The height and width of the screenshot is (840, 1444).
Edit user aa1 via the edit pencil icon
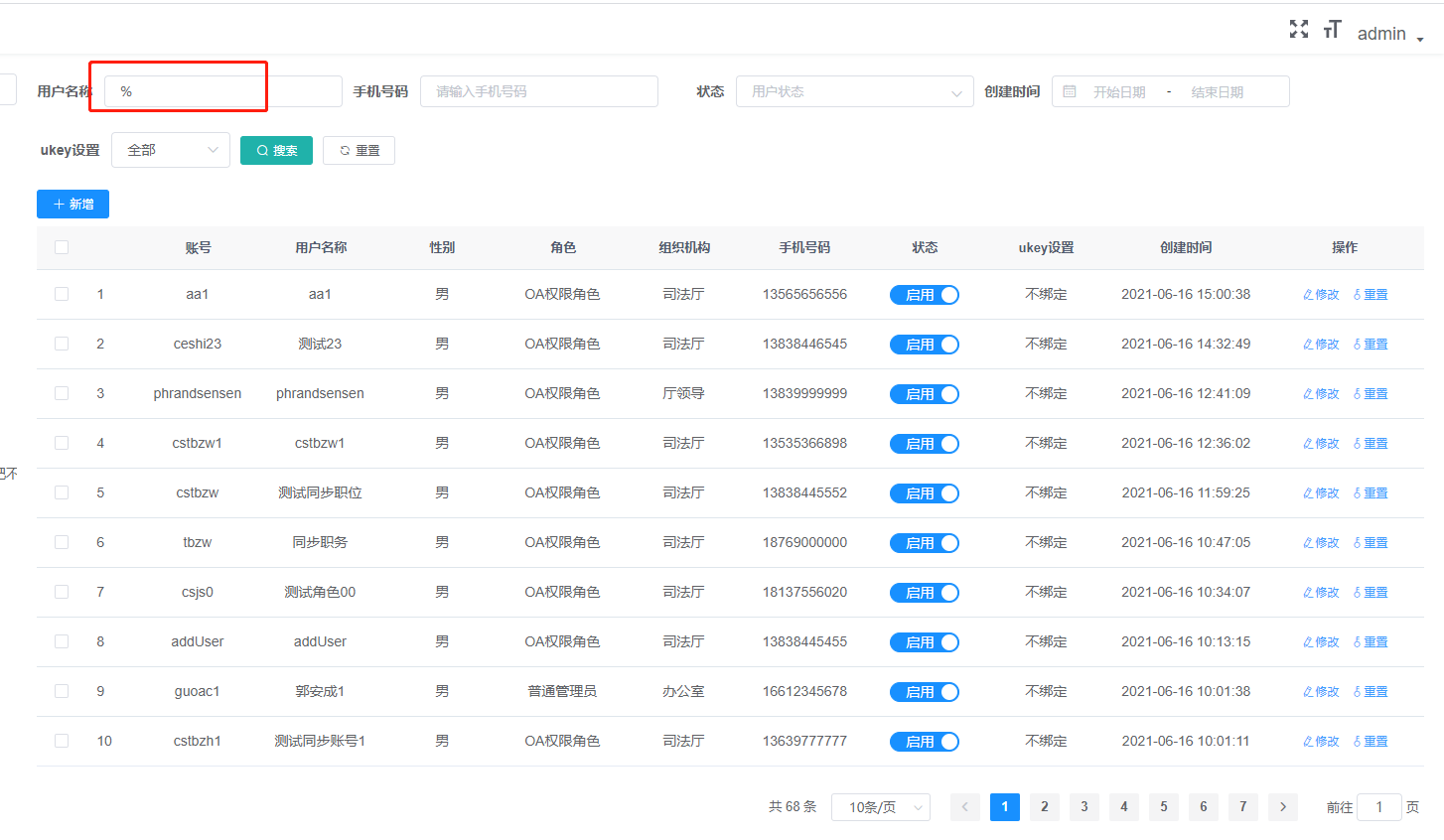tap(1321, 295)
